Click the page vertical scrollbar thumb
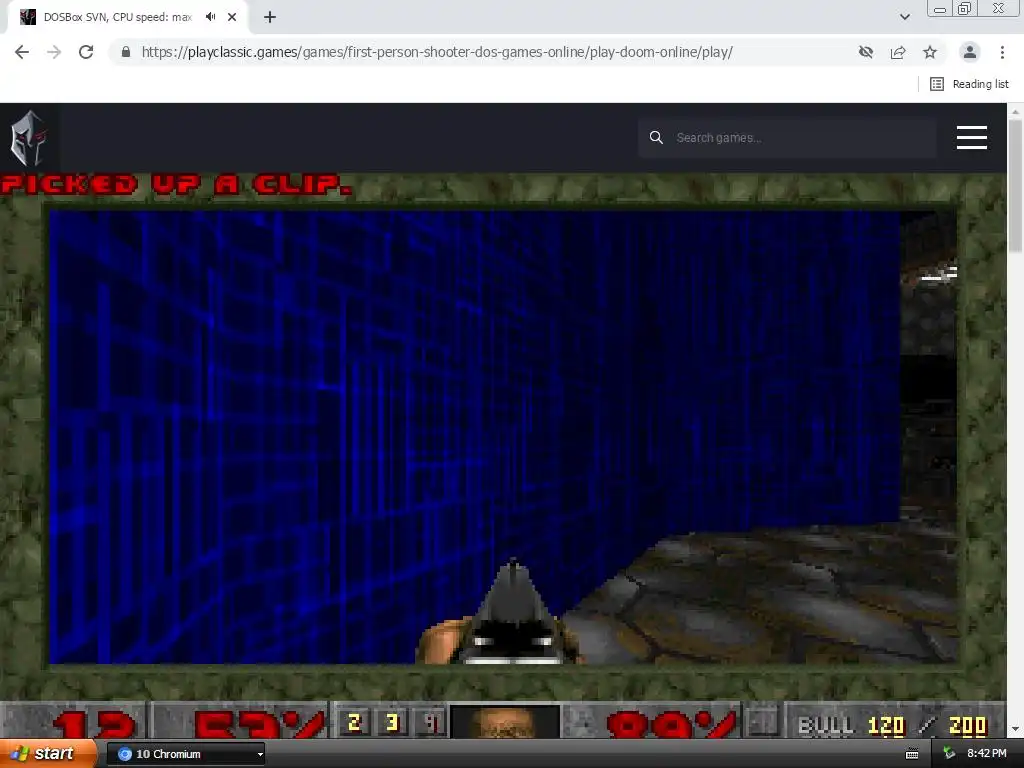The width and height of the screenshot is (1024, 768). tap(1015, 186)
